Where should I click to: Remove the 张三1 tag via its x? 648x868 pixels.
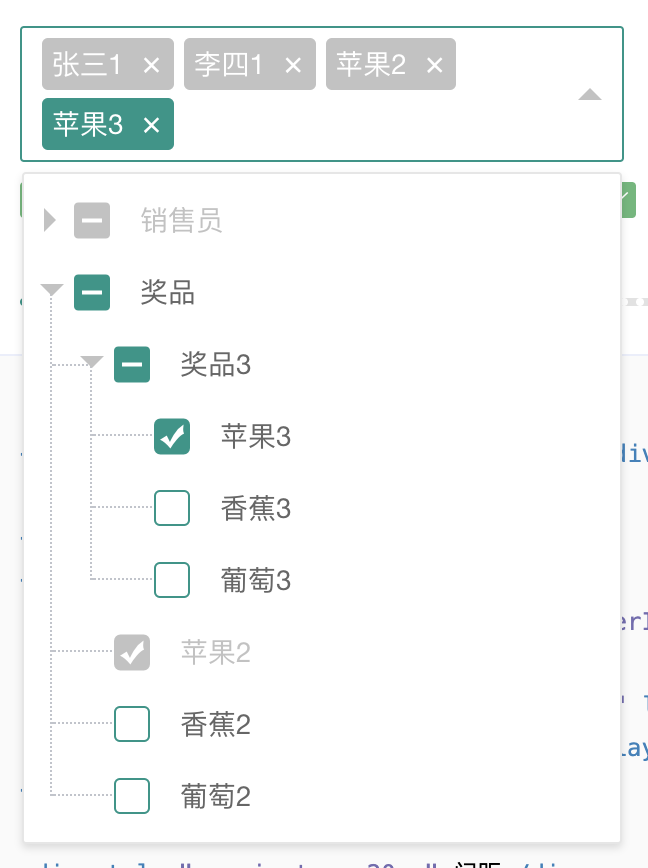coord(152,65)
